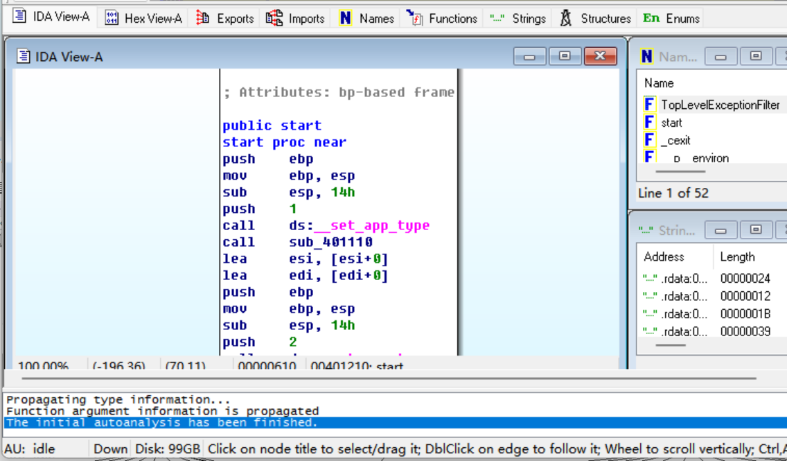
Task: Click the Functions tab icon
Action: point(414,18)
